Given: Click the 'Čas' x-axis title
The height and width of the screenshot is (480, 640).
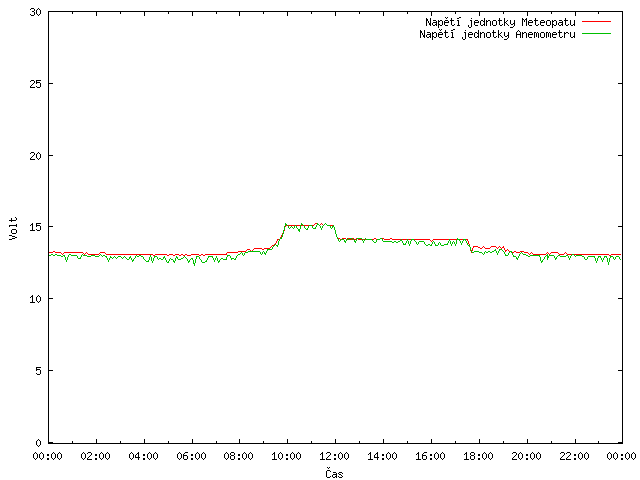Looking at the screenshot, I should click(334, 473).
